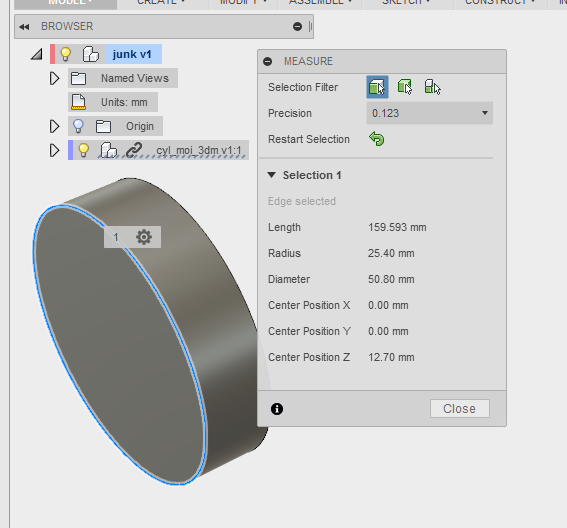Open the ASSEMBLE menu in toolbar

click(x=320, y=2)
